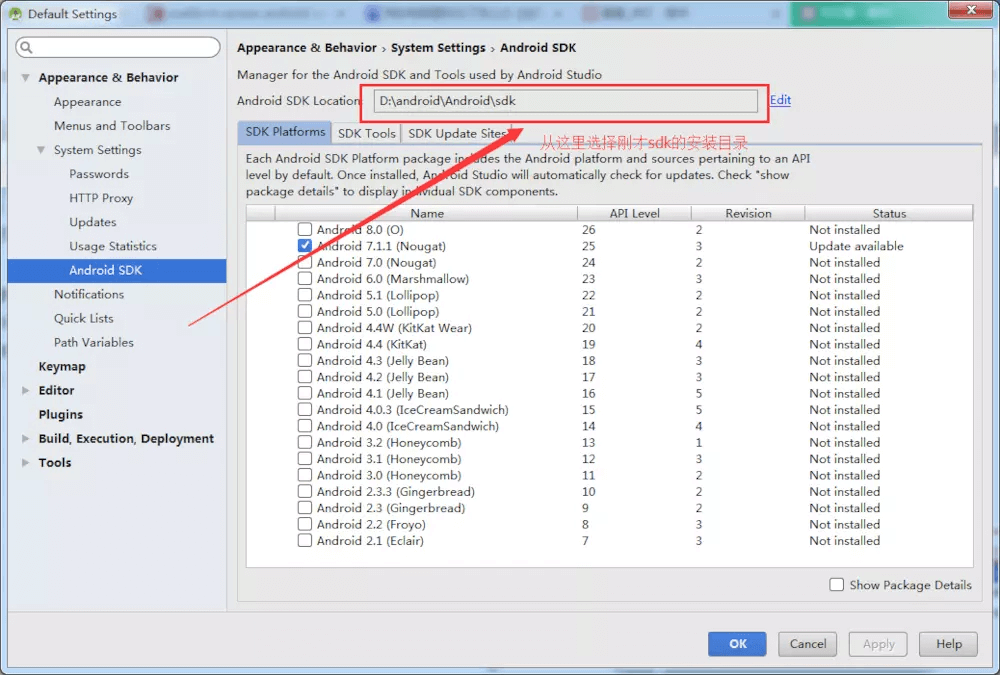Open Path Variables settings
This screenshot has width=1000, height=675.
94,343
